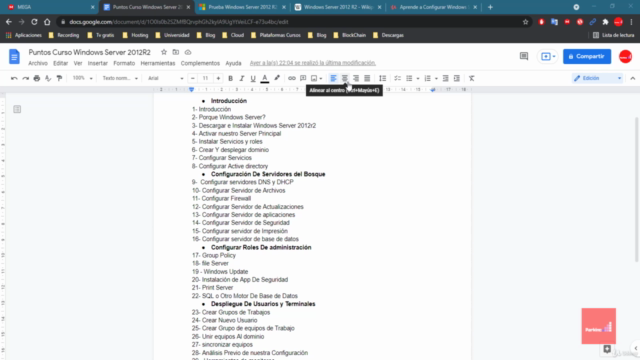Image resolution: width=640 pixels, height=360 pixels.
Task: Decrease font size with minus button
Action: pos(193,78)
